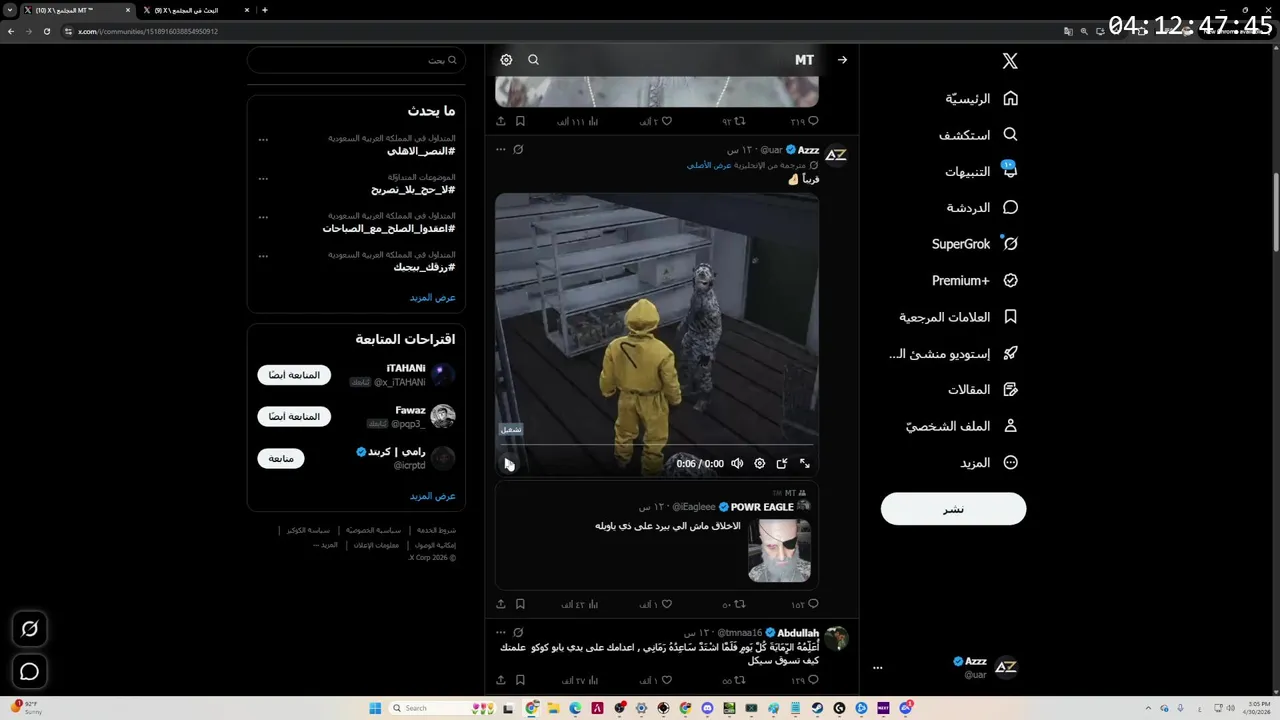The height and width of the screenshot is (720, 1280).
Task: Show more follow suggestions عرض المزيد
Action: coord(432,496)
